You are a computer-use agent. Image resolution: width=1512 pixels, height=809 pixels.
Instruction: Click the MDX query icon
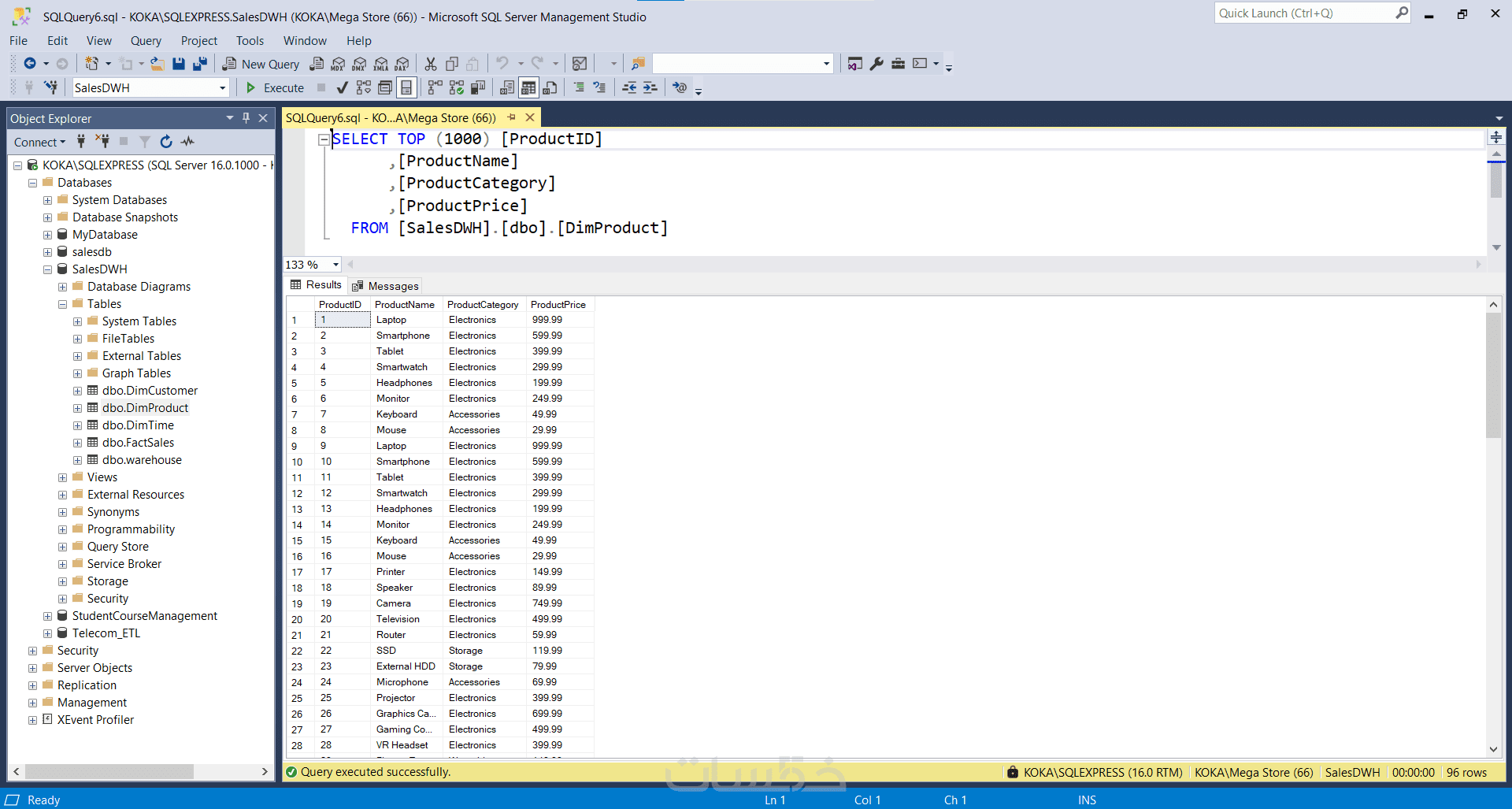click(338, 64)
